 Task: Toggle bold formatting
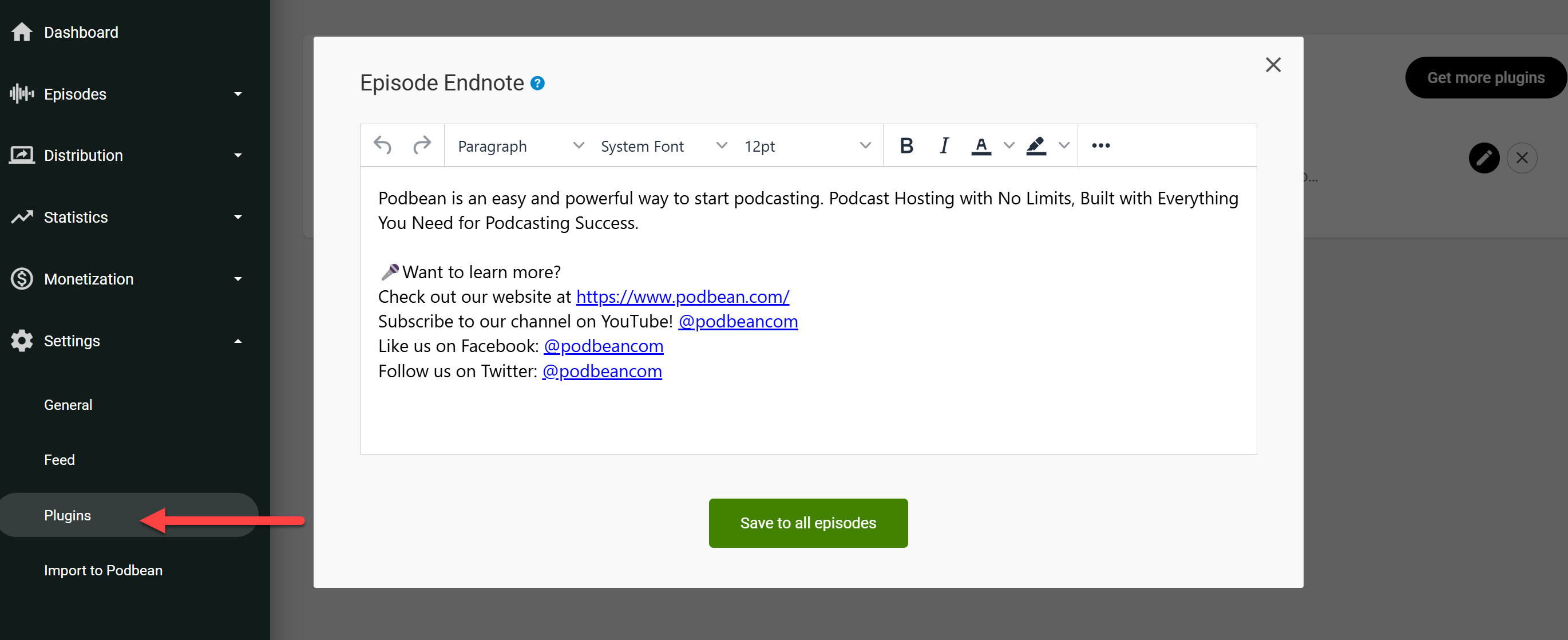(906, 145)
